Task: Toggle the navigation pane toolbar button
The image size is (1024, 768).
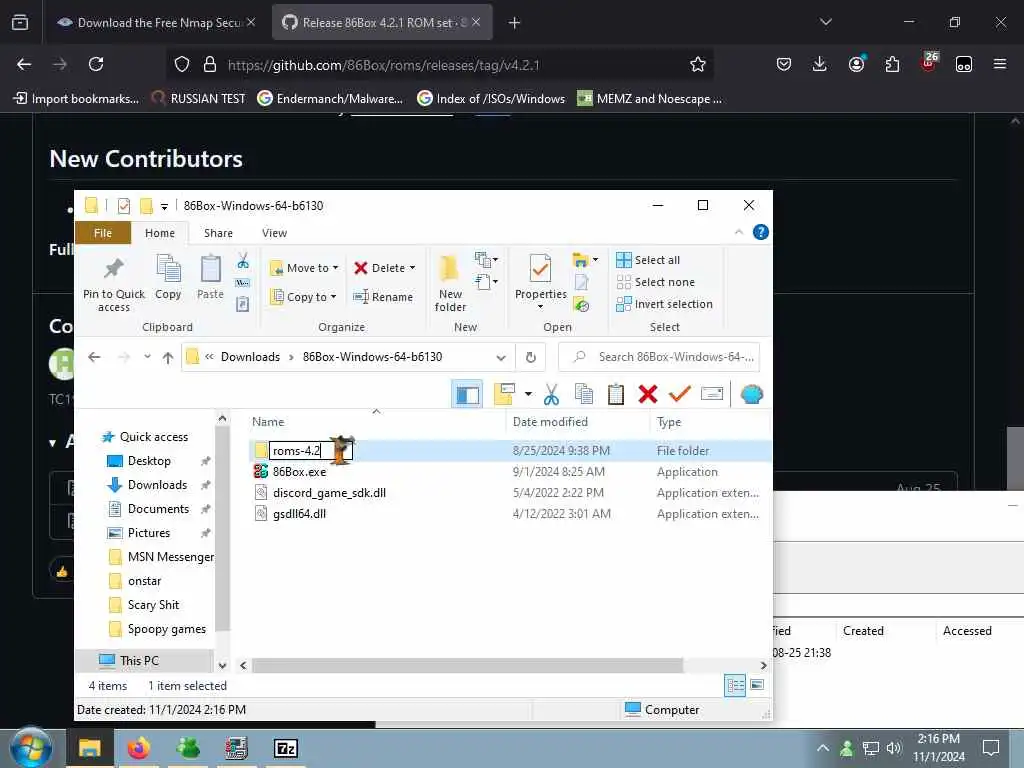Action: point(467,394)
